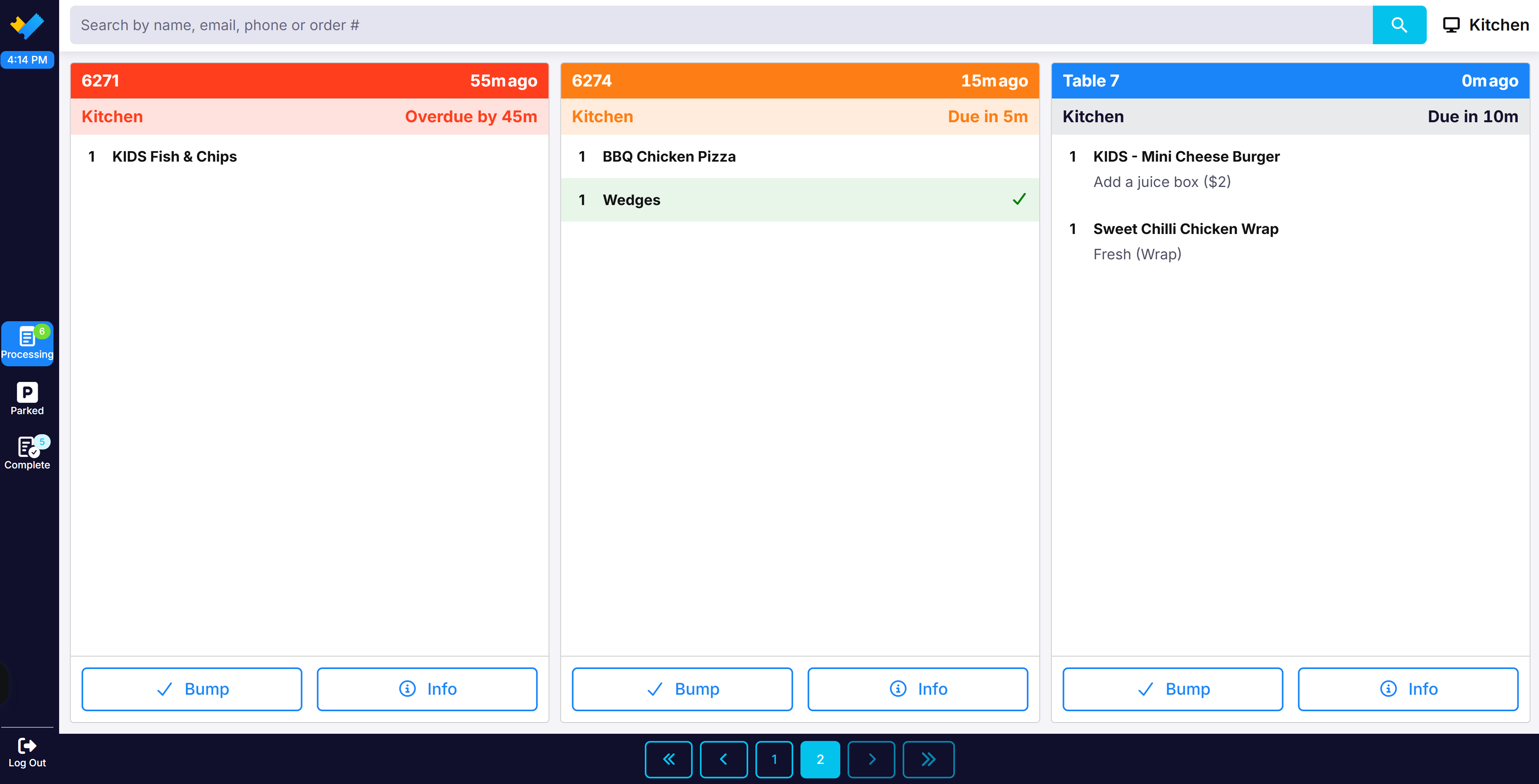Click the search magnifier button

pos(1399,25)
